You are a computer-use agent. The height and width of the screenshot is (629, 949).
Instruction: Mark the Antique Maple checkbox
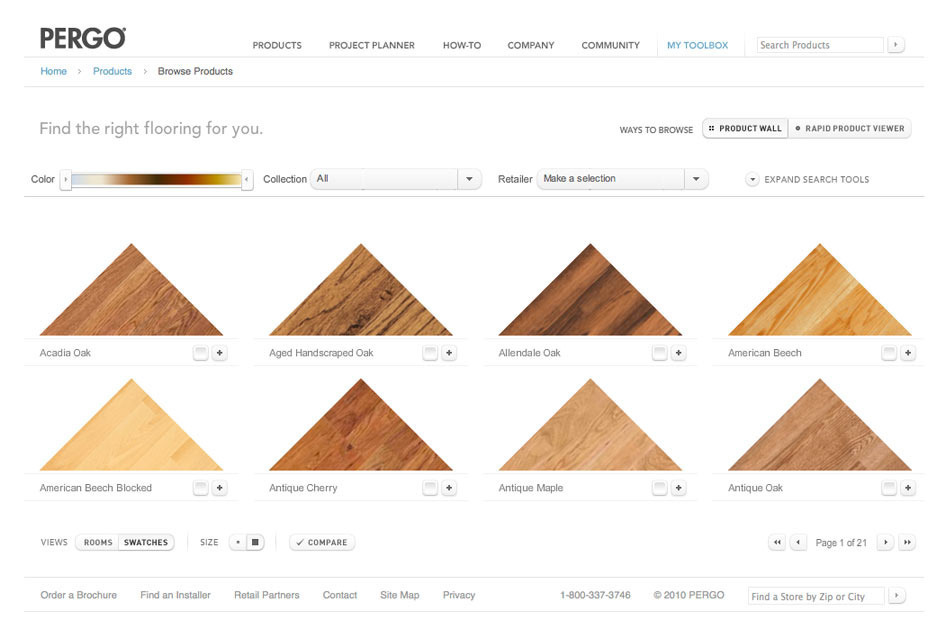click(x=660, y=488)
